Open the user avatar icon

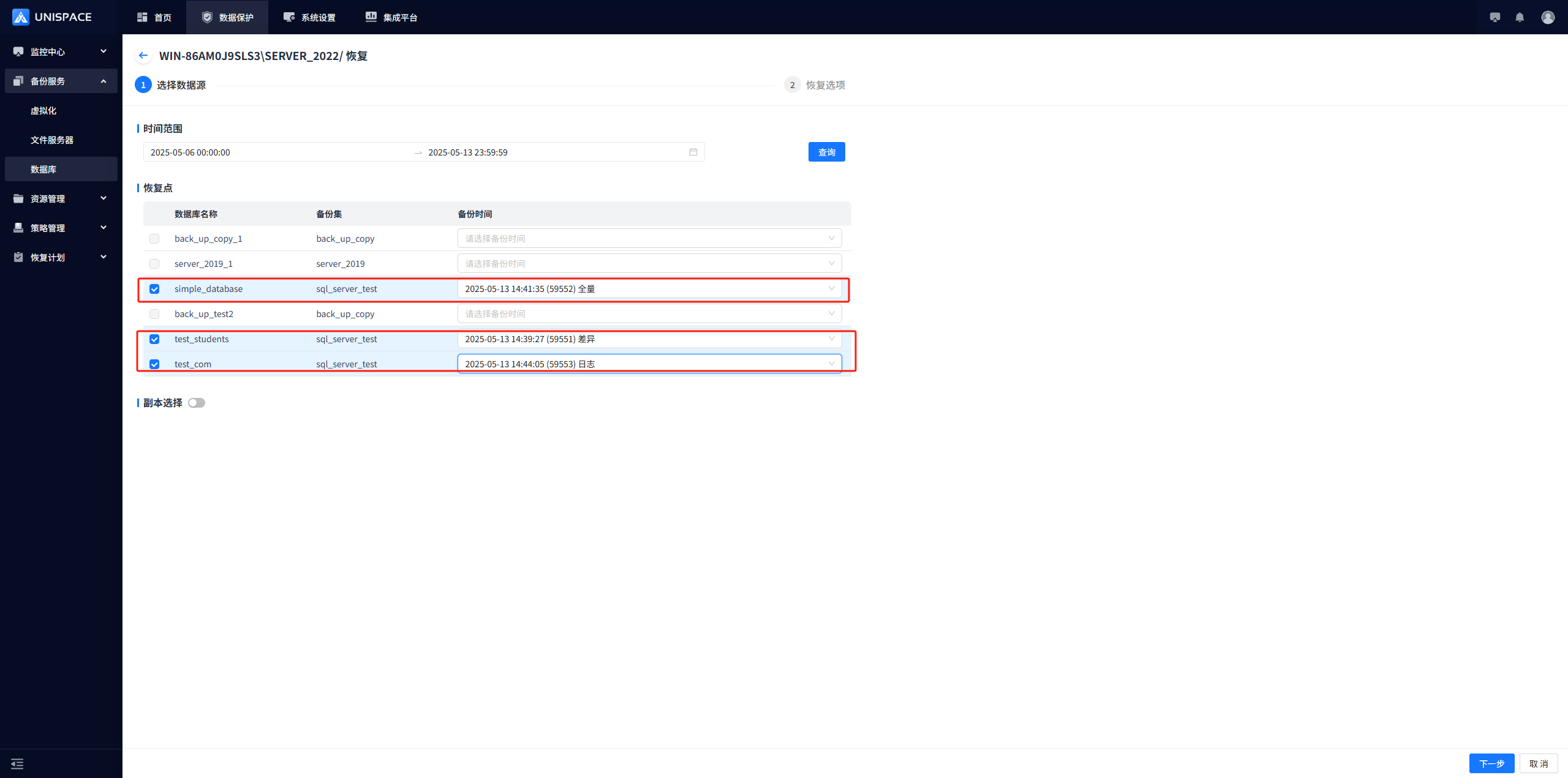click(x=1548, y=17)
